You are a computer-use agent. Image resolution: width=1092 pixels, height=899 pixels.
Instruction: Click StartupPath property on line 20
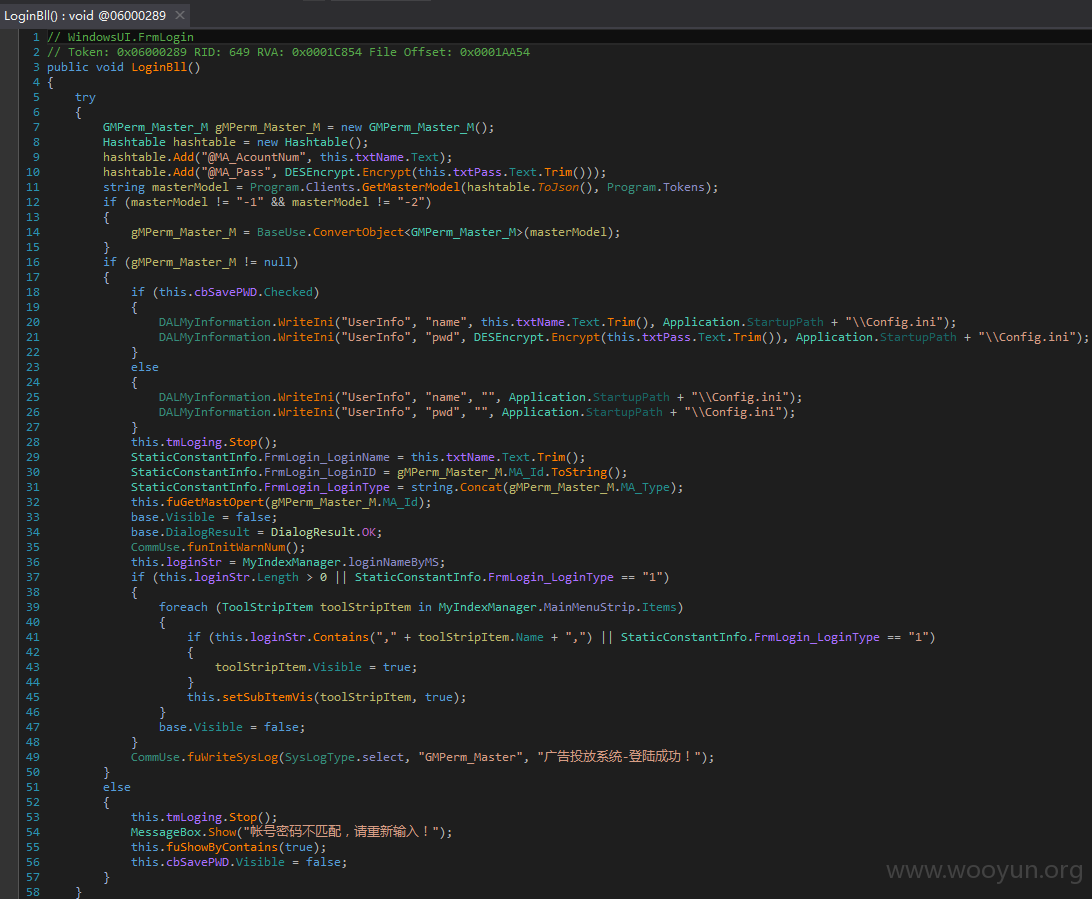(785, 322)
